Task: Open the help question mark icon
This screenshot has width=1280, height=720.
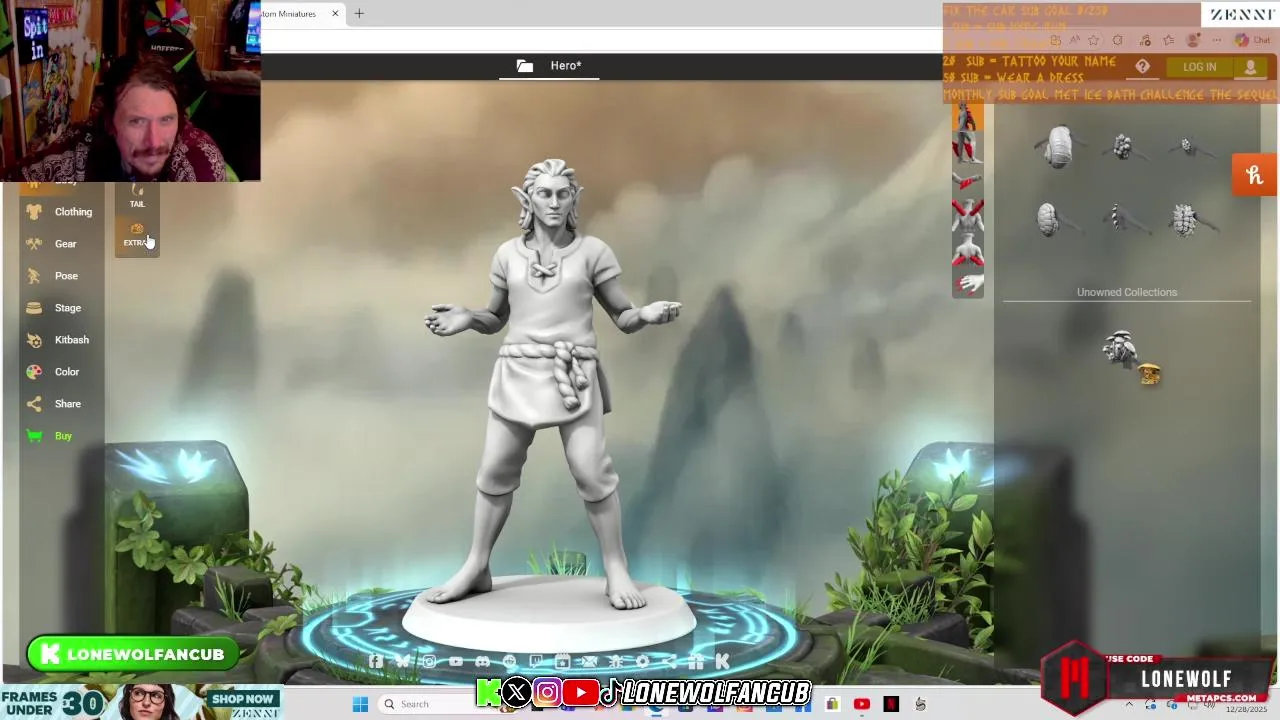Action: point(1142,67)
